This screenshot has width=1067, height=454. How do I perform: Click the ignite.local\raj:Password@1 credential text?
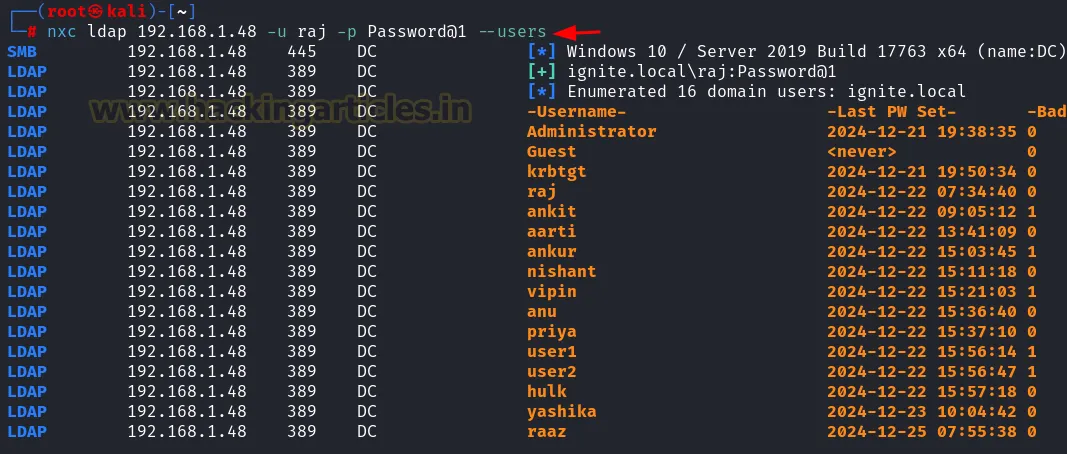(701, 71)
